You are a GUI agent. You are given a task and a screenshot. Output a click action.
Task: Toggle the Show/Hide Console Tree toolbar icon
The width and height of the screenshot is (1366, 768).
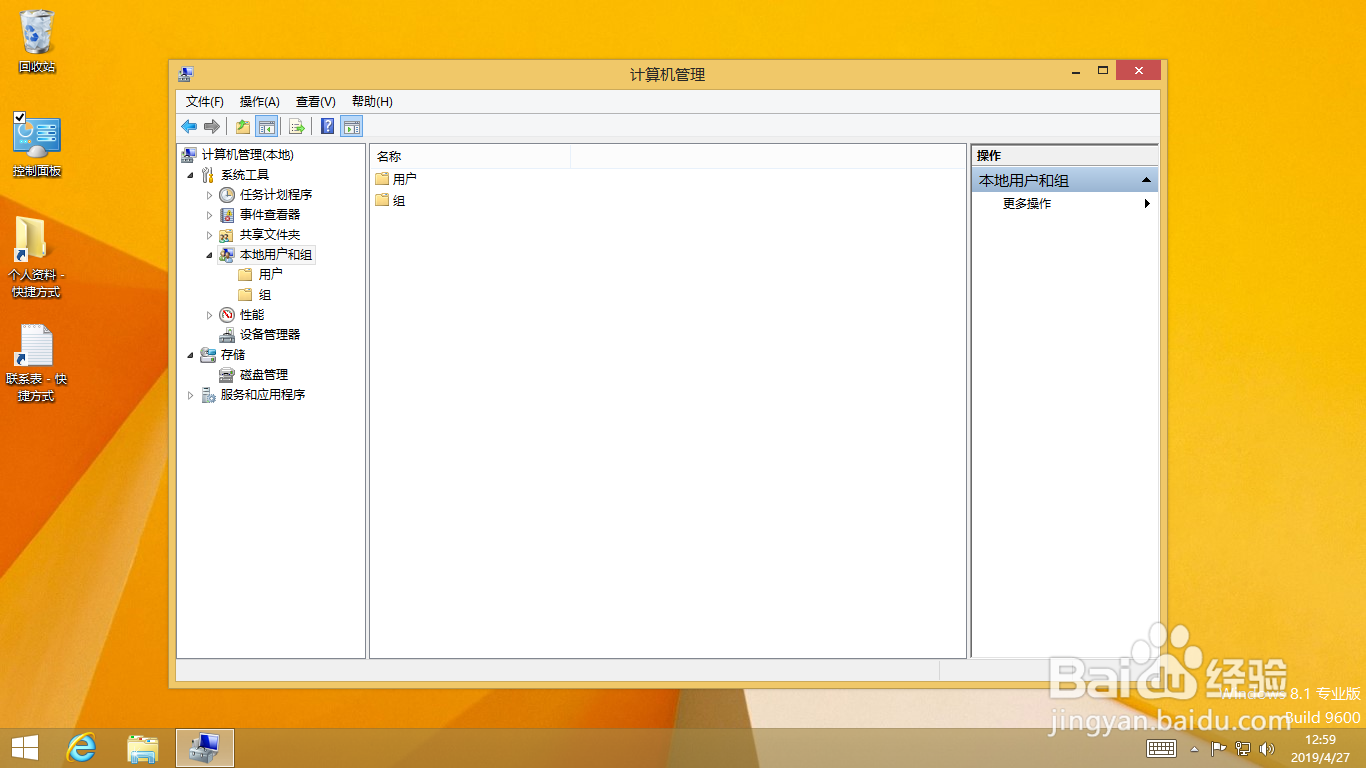point(266,126)
